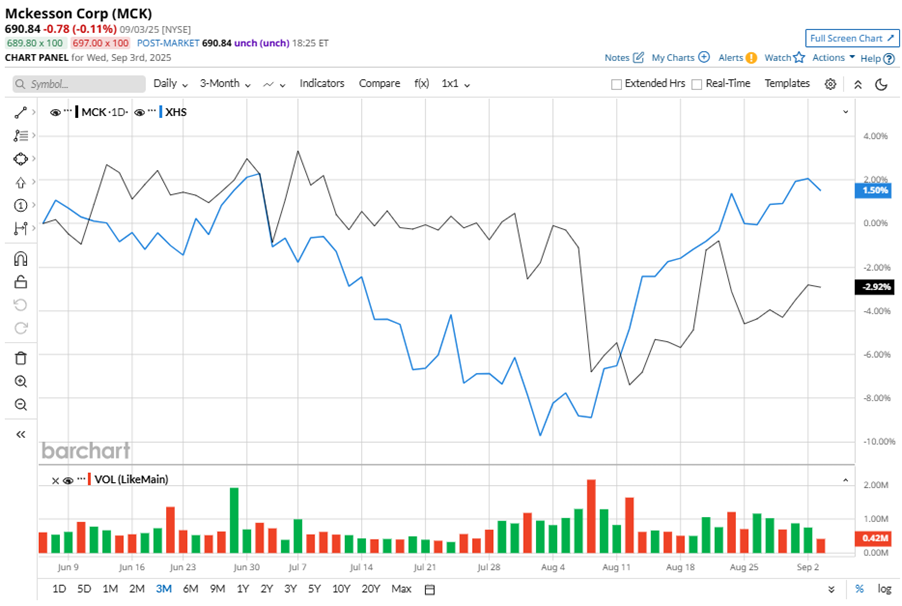
Task: Open the Templates menu
Action: coord(787,83)
